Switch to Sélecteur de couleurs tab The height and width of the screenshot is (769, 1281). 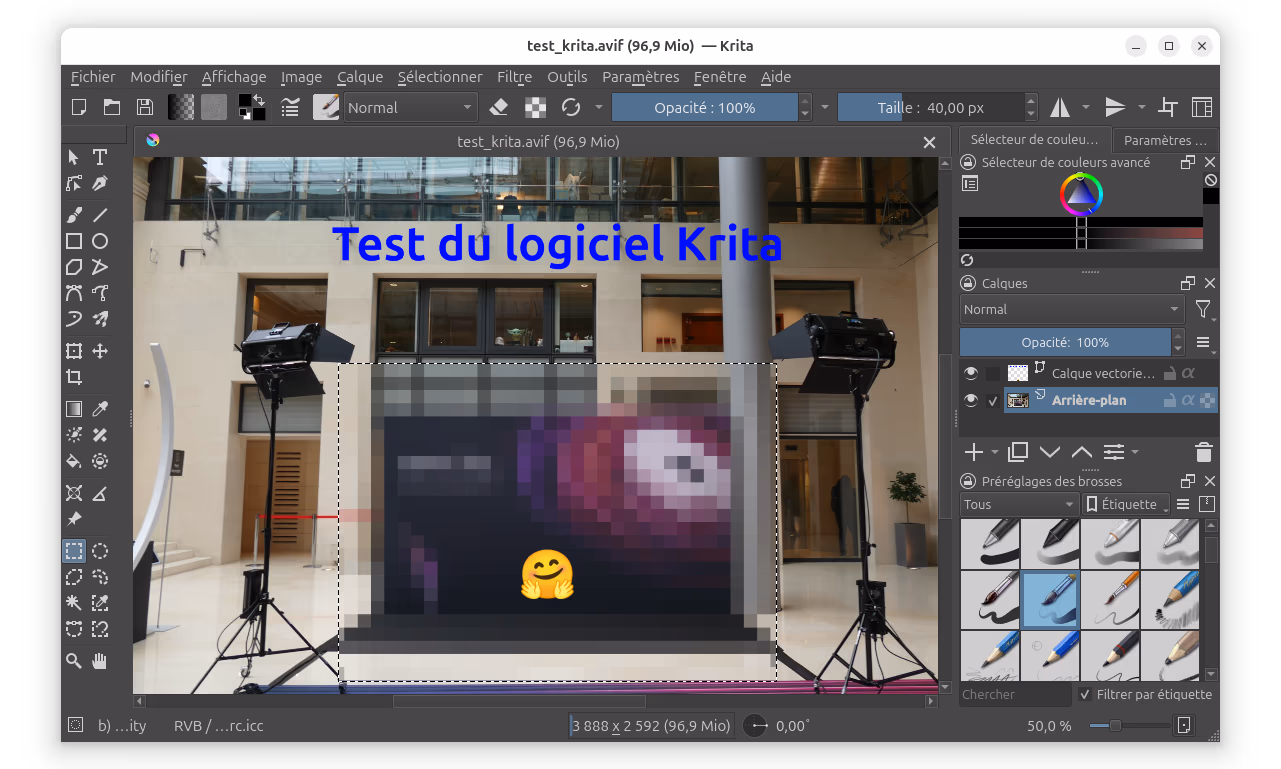pos(1034,140)
